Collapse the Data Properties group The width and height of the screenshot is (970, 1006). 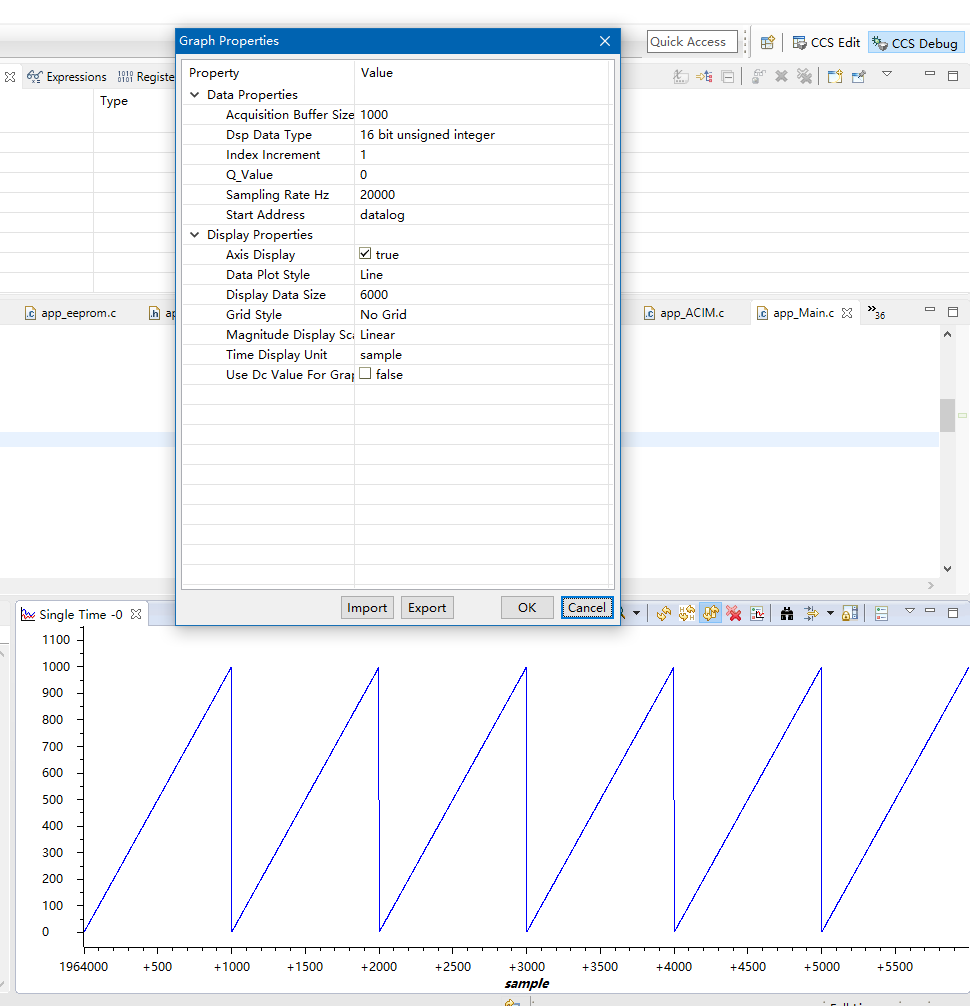pos(194,94)
